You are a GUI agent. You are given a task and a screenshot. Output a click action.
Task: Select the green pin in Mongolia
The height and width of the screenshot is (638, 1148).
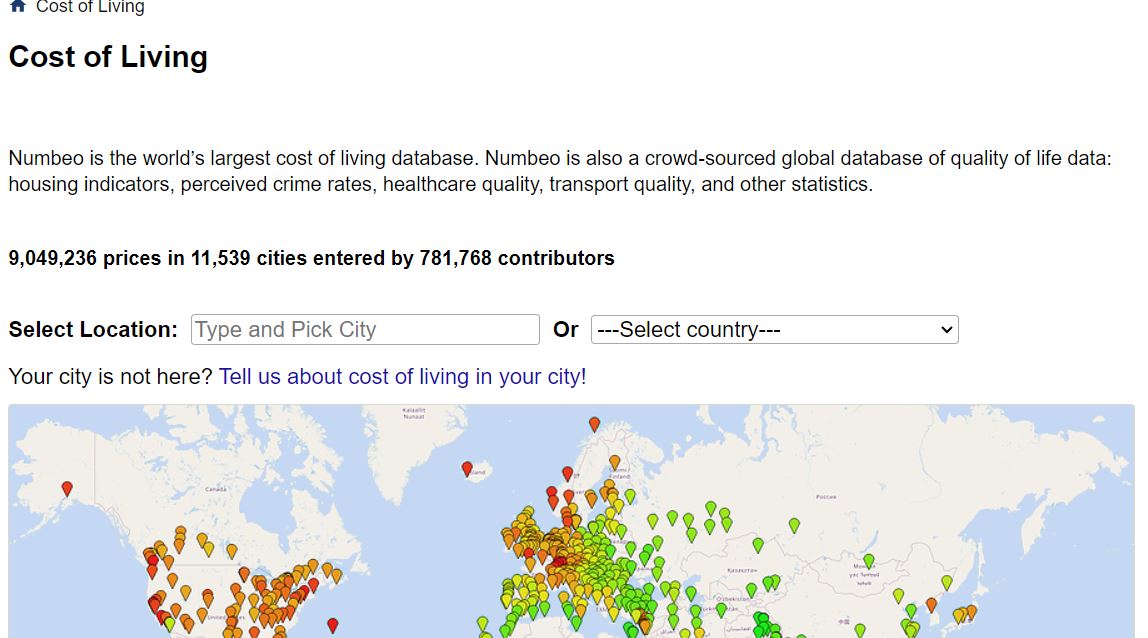(868, 562)
